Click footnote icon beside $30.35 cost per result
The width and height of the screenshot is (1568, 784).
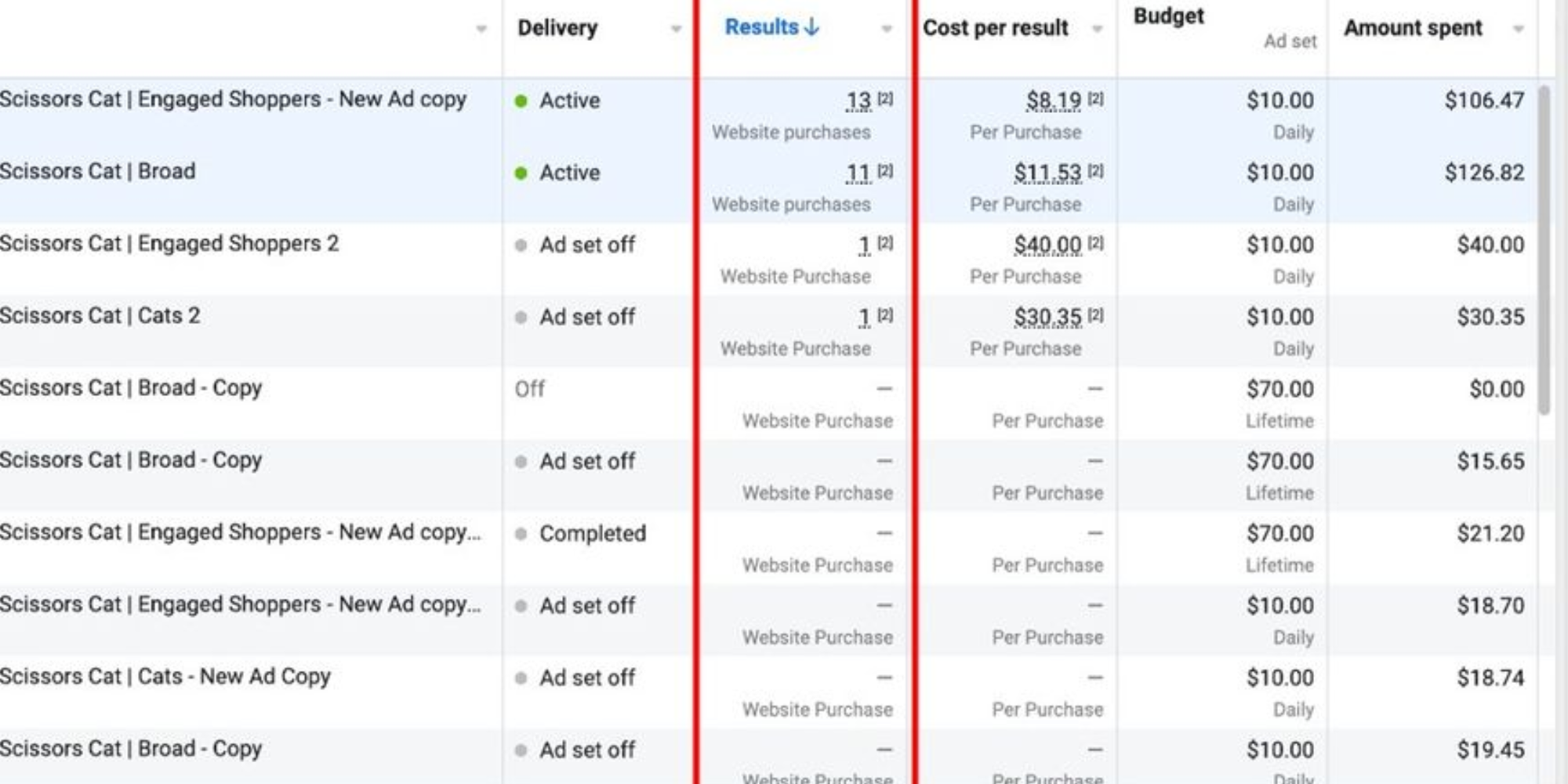(1096, 315)
